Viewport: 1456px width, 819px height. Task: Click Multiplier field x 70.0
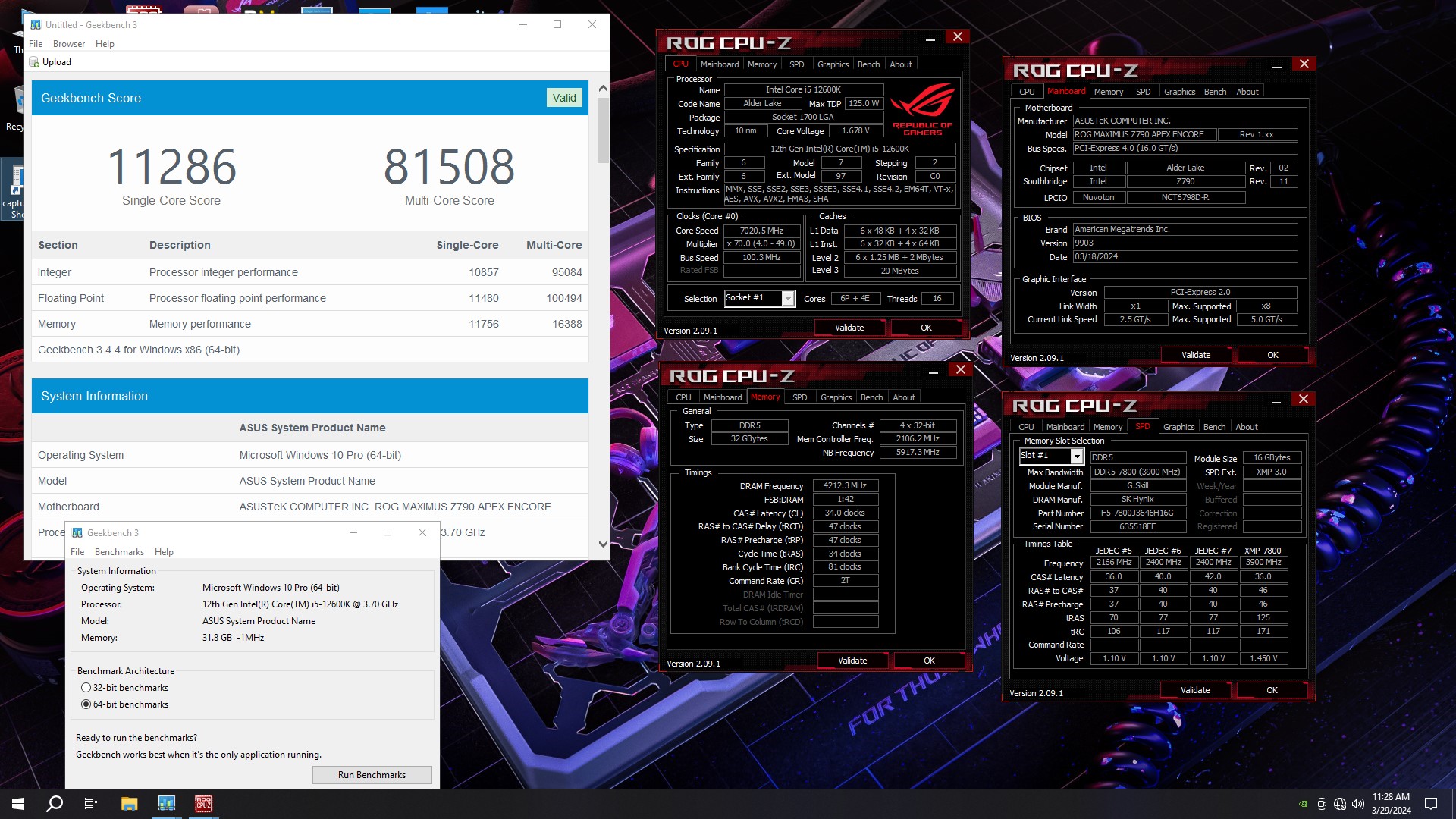coord(761,244)
